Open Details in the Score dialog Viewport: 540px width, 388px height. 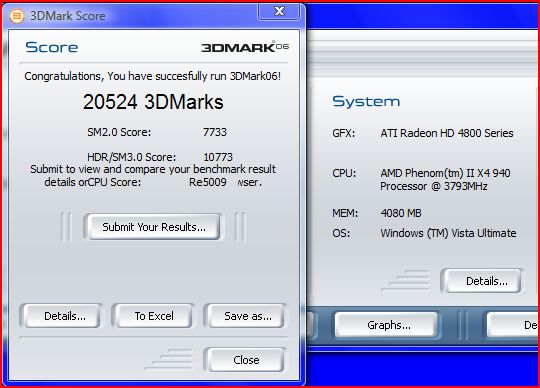(62, 316)
